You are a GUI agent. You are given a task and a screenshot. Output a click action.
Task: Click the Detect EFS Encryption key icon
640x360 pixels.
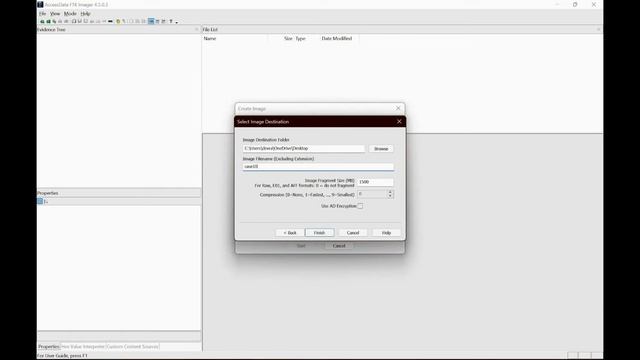point(124,21)
